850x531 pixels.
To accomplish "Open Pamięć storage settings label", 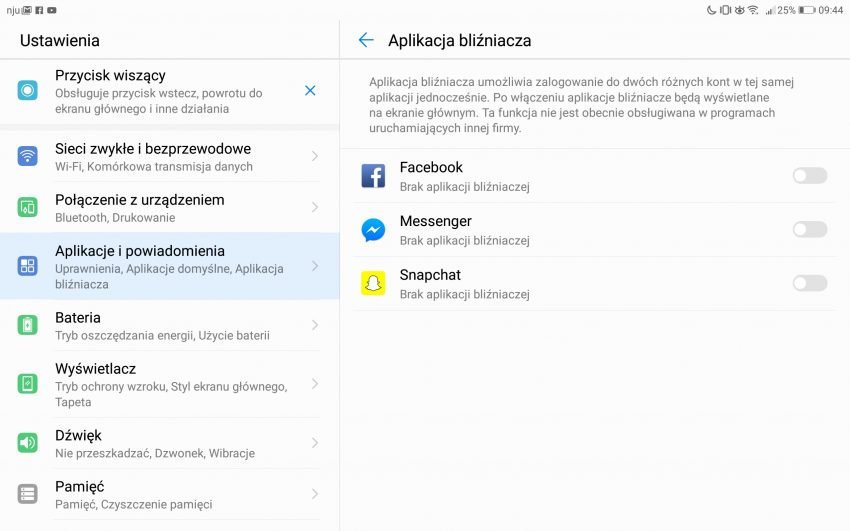I will tap(80, 487).
